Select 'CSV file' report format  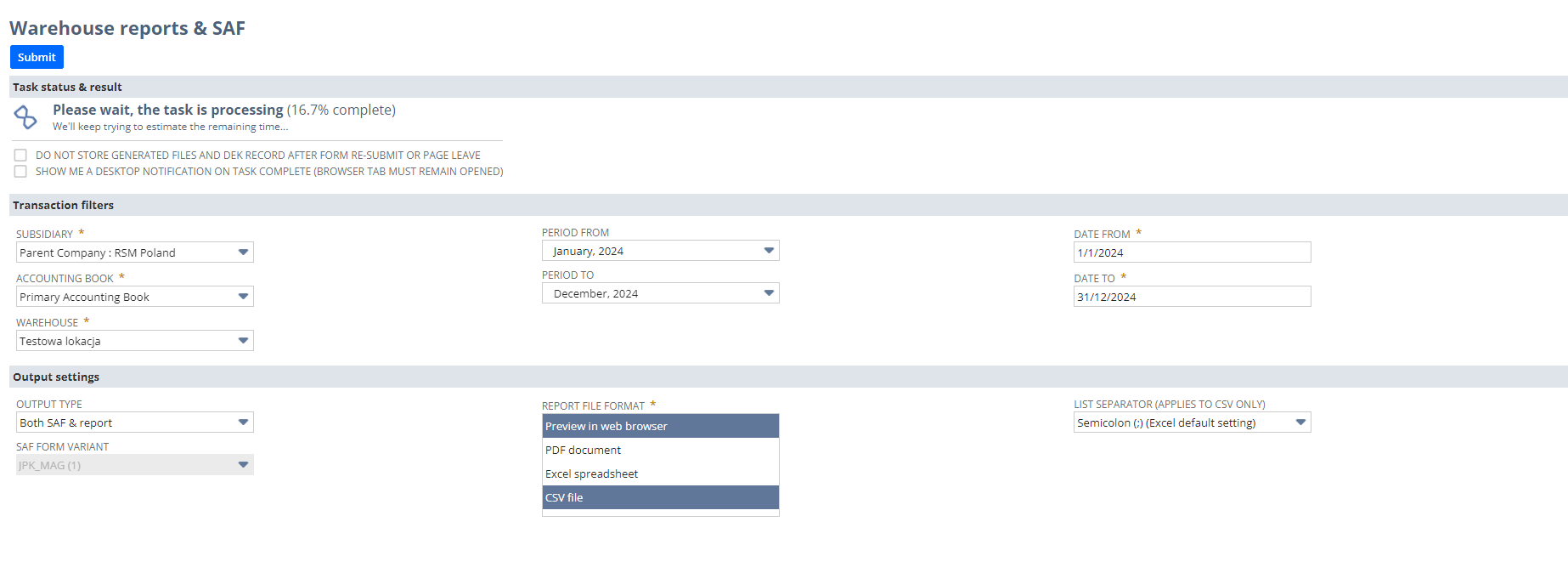[x=660, y=497]
